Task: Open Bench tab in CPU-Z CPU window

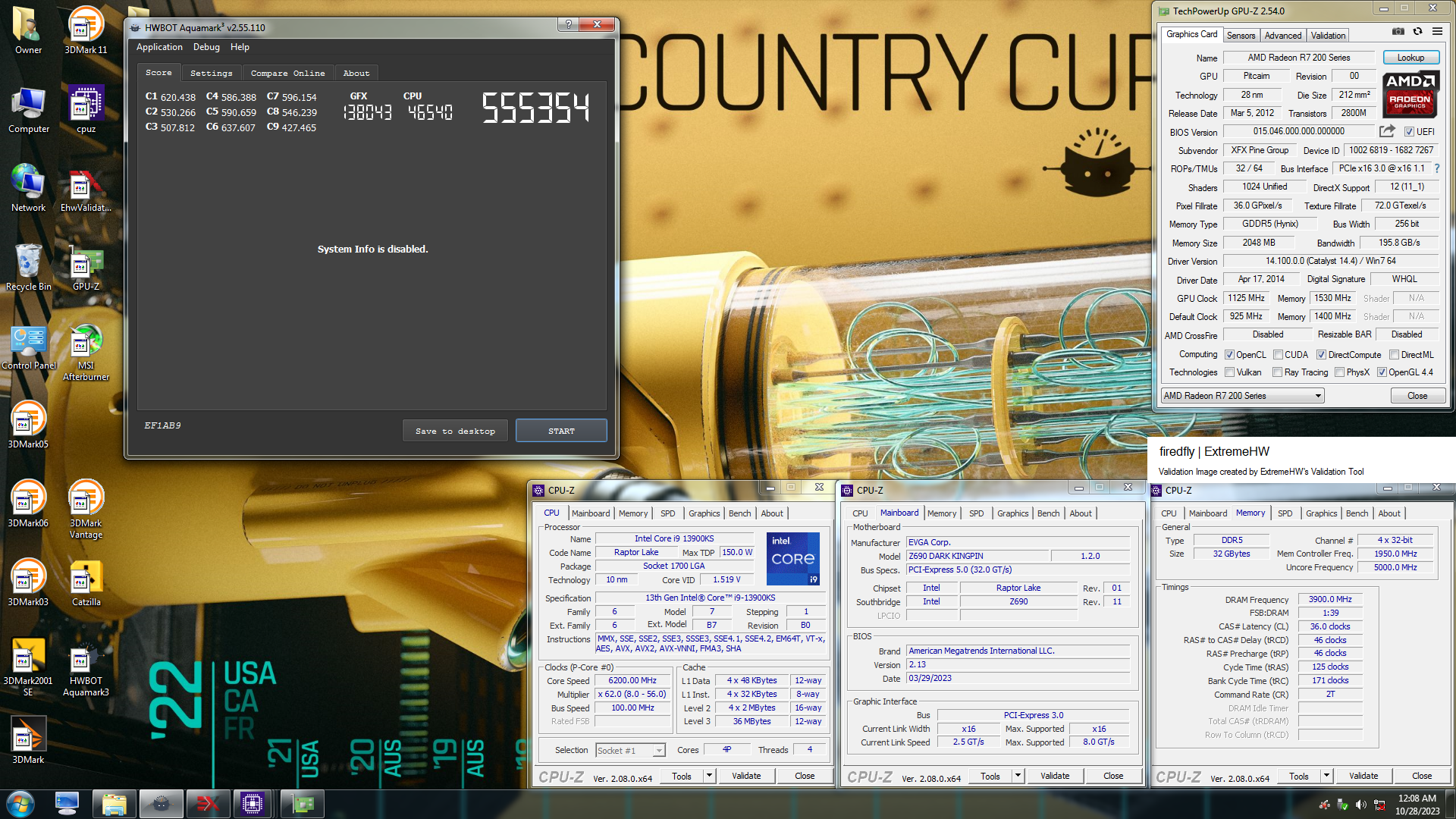Action: [x=739, y=513]
